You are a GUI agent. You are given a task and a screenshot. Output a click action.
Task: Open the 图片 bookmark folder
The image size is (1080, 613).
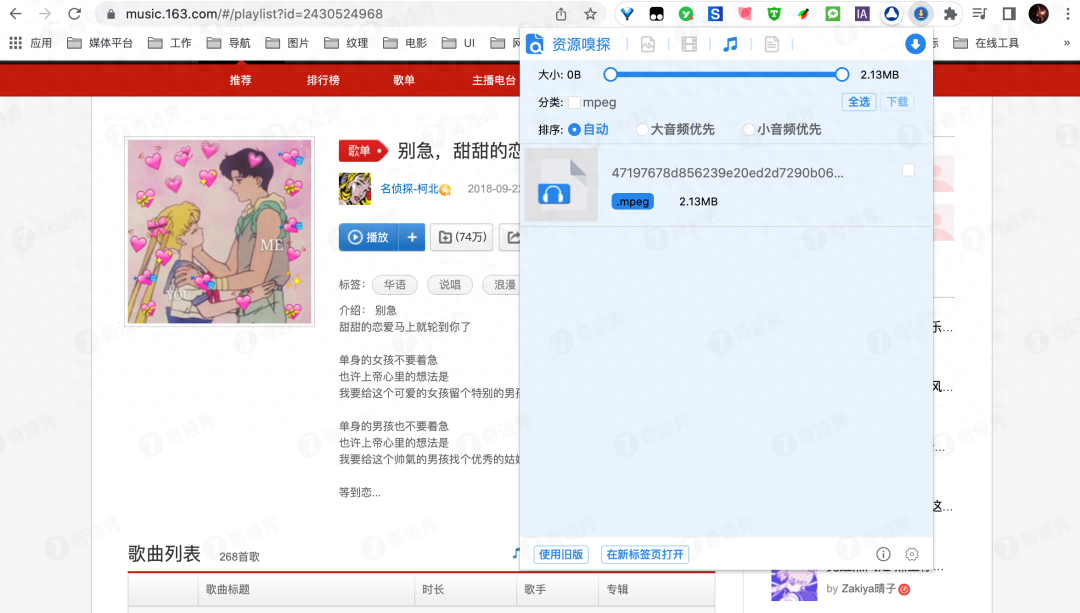click(287, 43)
